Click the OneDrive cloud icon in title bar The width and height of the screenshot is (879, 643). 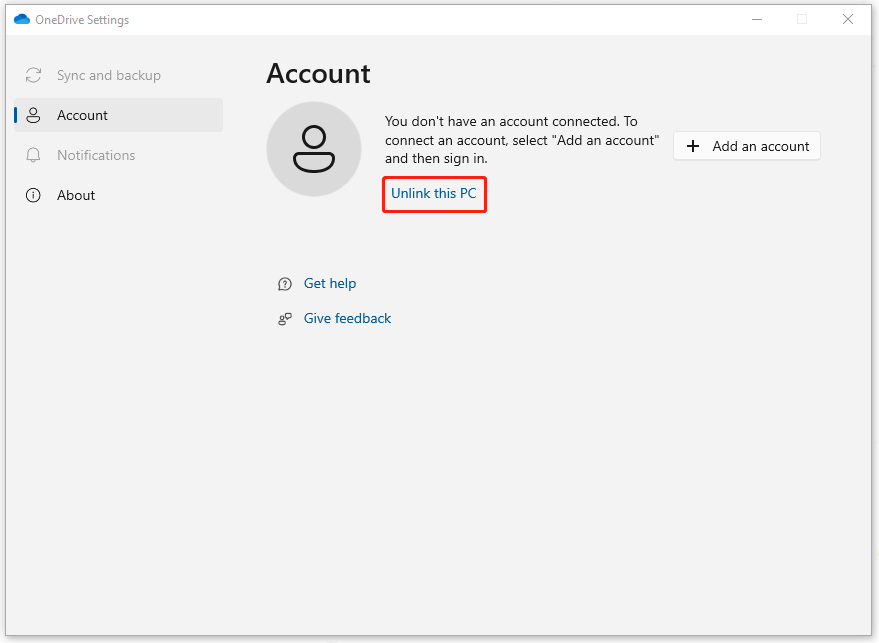tap(21, 19)
